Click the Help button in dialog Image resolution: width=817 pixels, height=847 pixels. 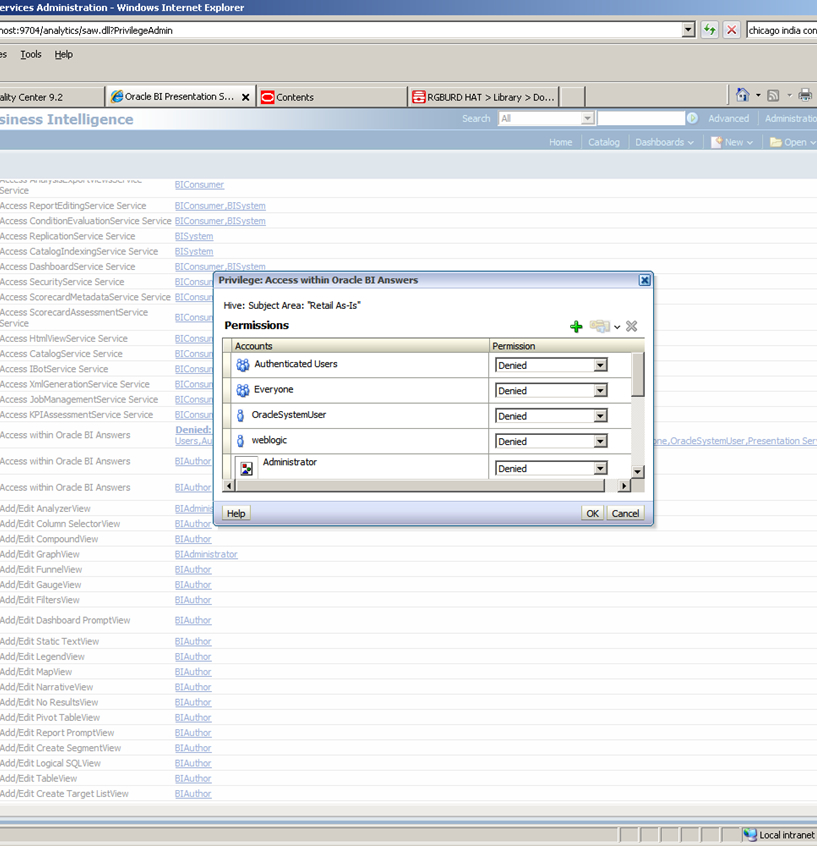click(x=236, y=513)
